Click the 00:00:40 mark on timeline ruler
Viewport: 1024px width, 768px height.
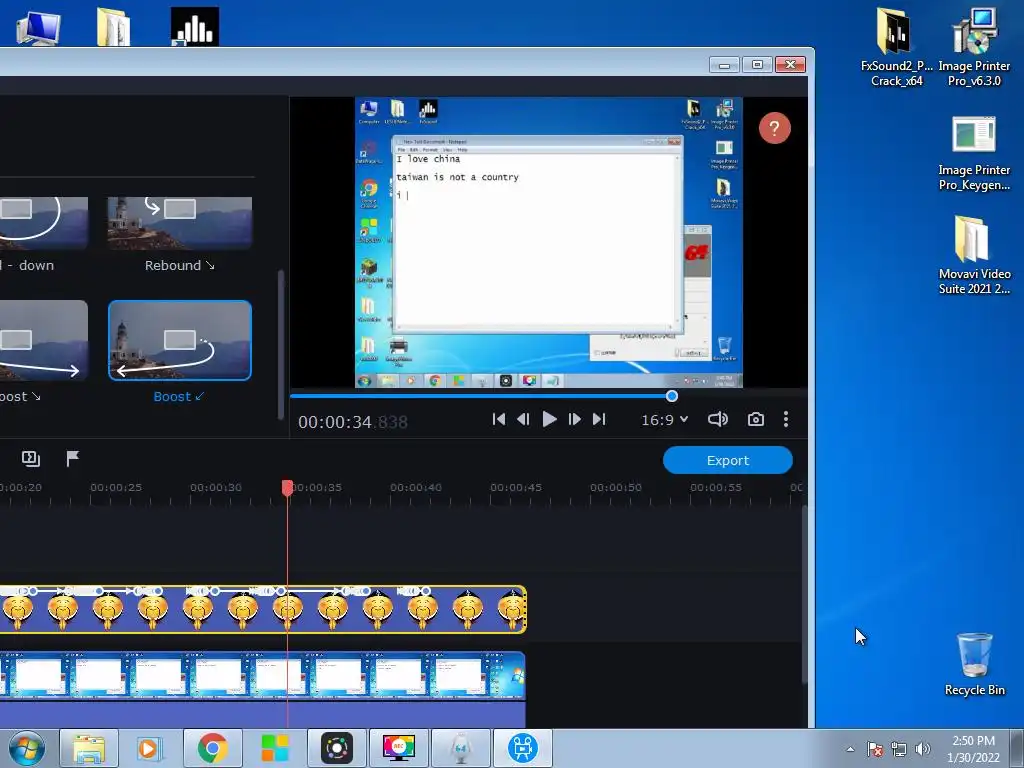point(416,487)
